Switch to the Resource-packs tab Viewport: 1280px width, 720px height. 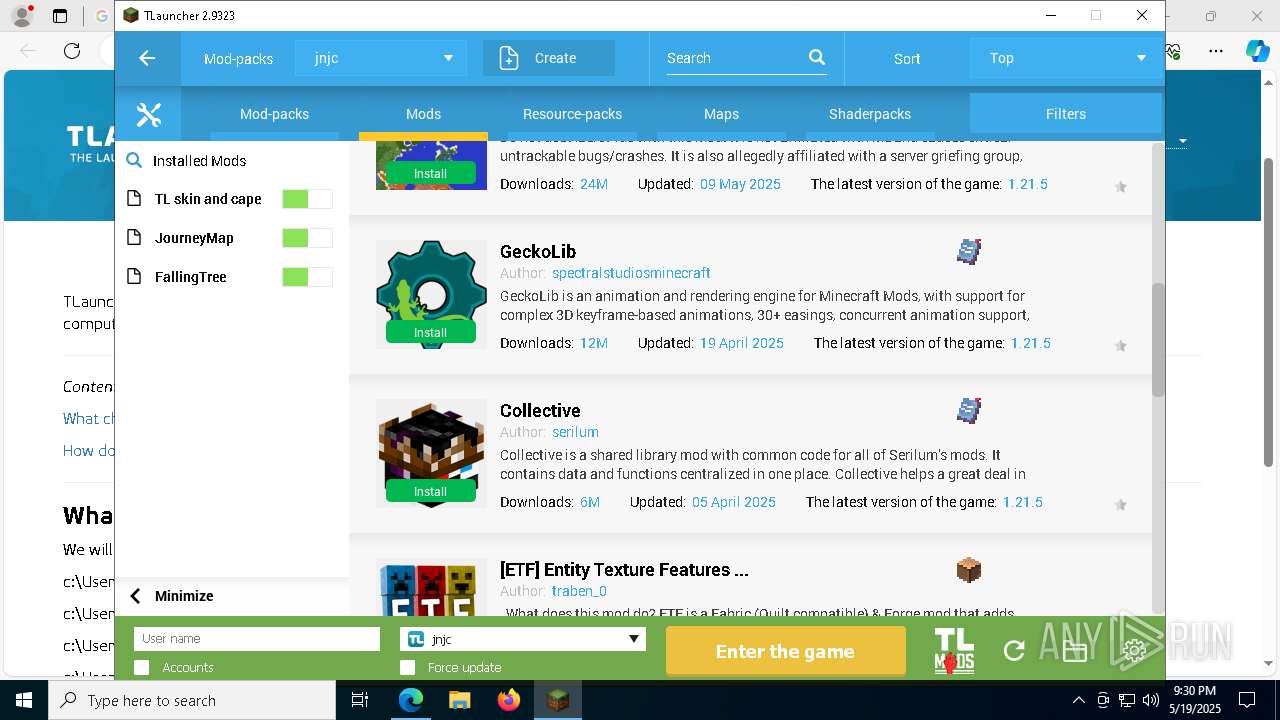pyautogui.click(x=572, y=114)
